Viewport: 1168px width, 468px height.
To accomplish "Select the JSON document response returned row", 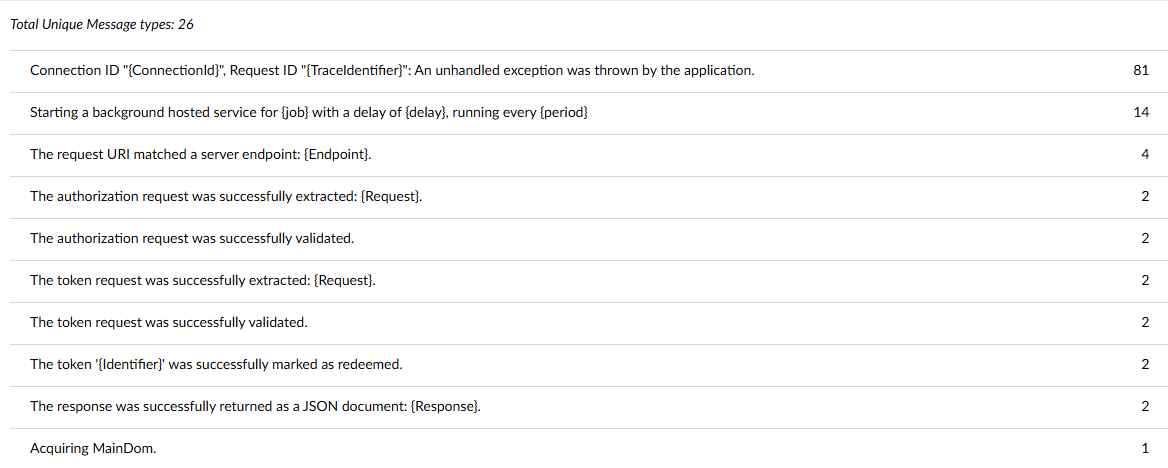I will click(x=255, y=407).
